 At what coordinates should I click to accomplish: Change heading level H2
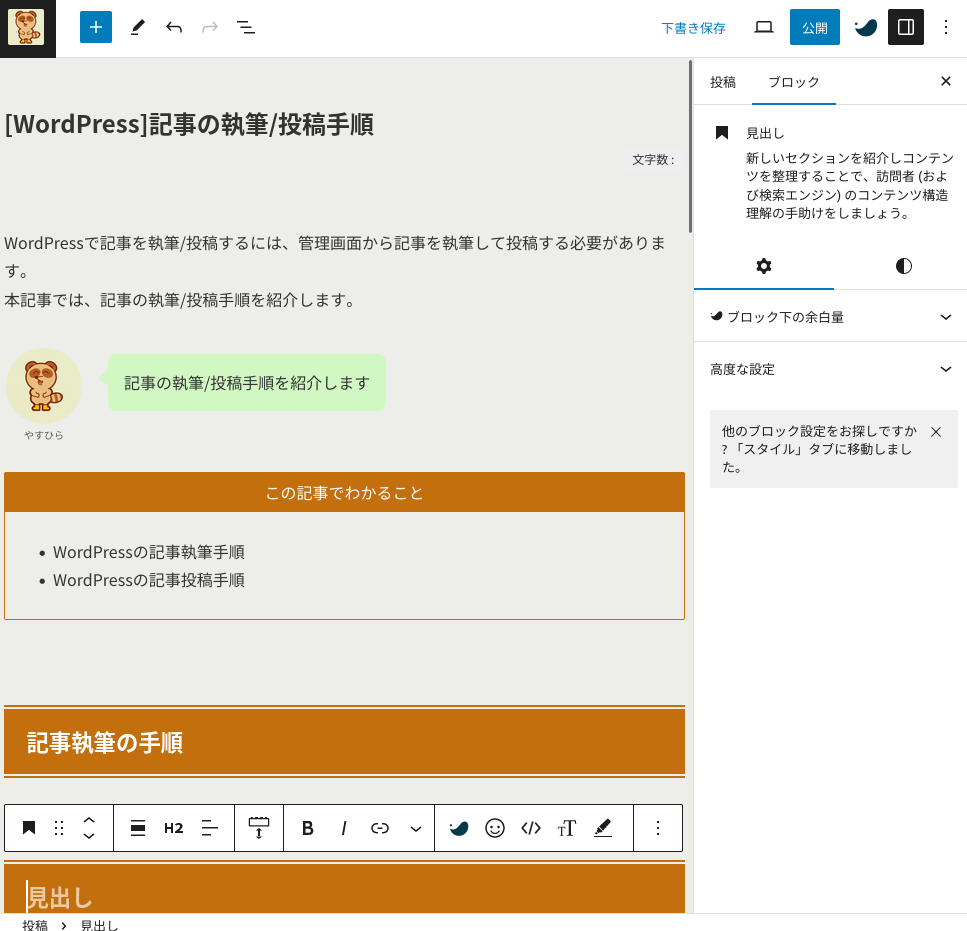[x=173, y=828]
